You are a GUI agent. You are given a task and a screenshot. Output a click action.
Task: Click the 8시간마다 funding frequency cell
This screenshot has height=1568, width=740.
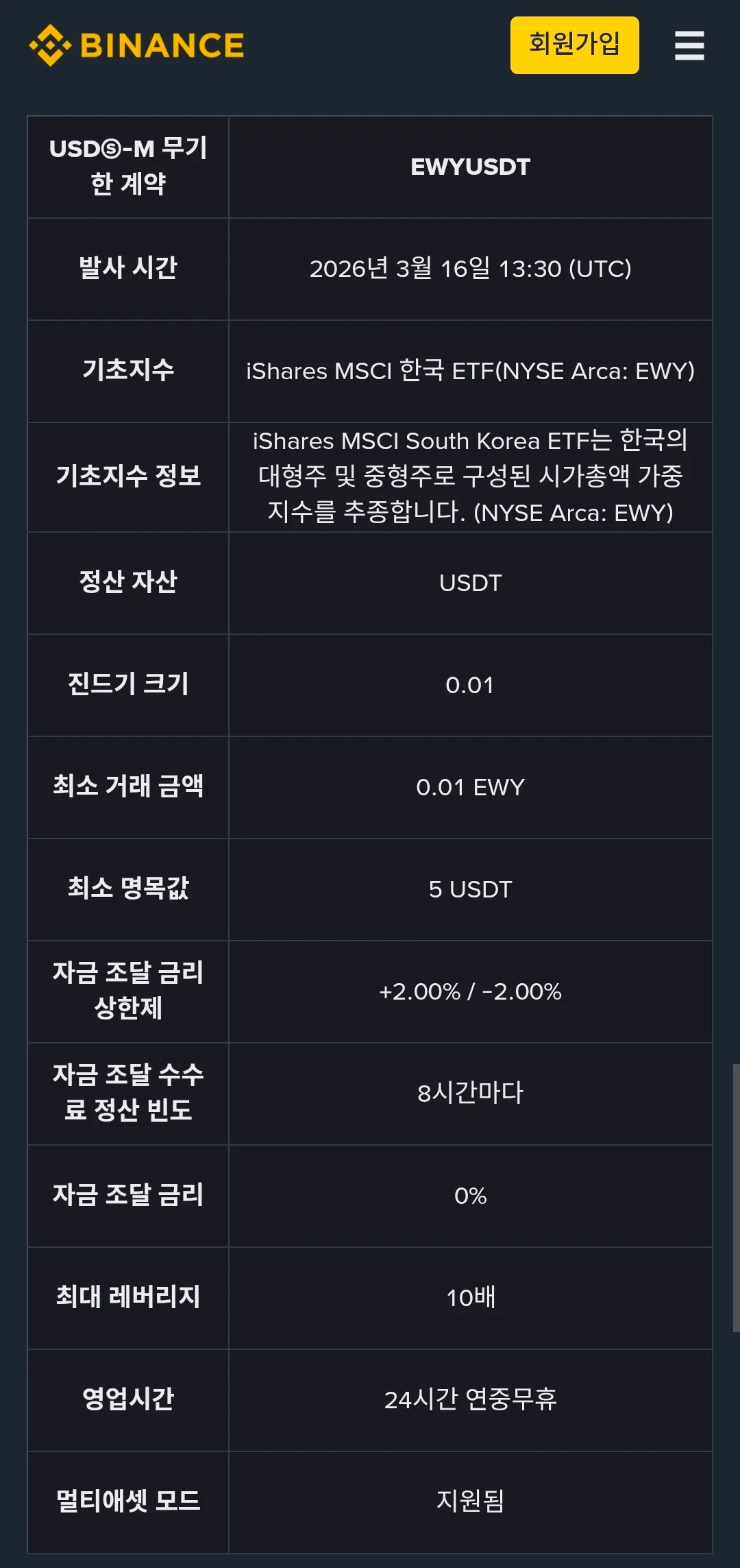pos(471,1094)
